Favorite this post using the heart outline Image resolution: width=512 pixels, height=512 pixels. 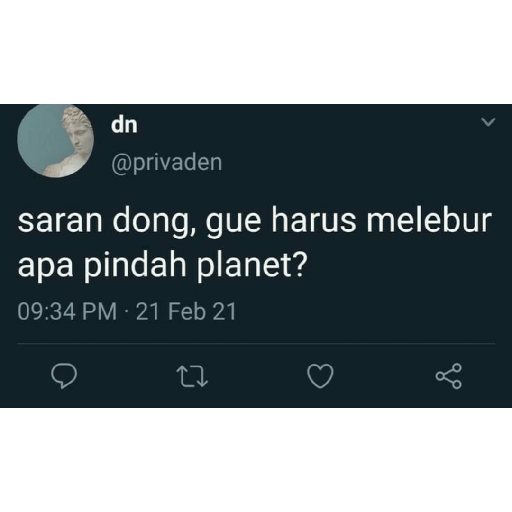pyautogui.click(x=320, y=376)
